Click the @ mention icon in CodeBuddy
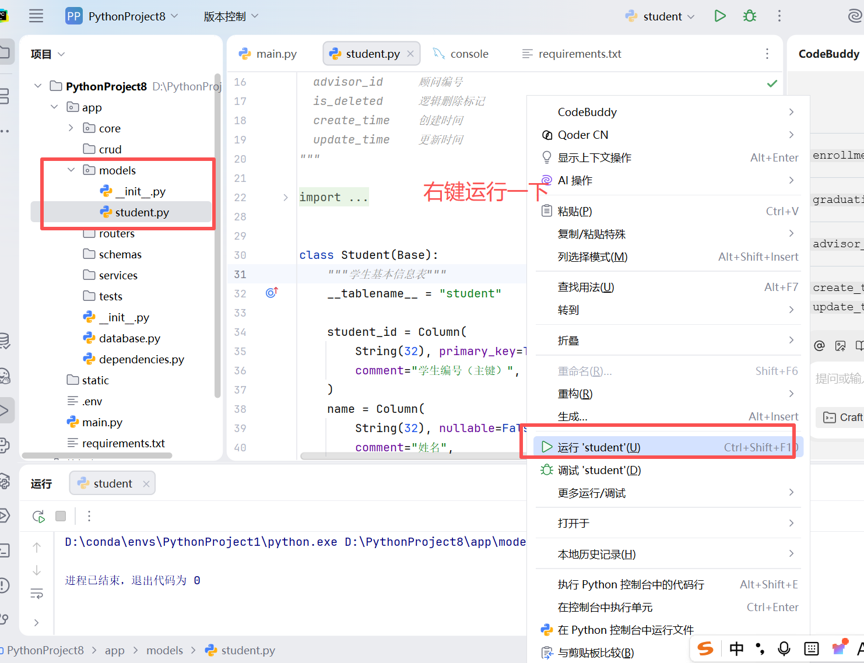Viewport: 864px width, 663px height. [819, 346]
